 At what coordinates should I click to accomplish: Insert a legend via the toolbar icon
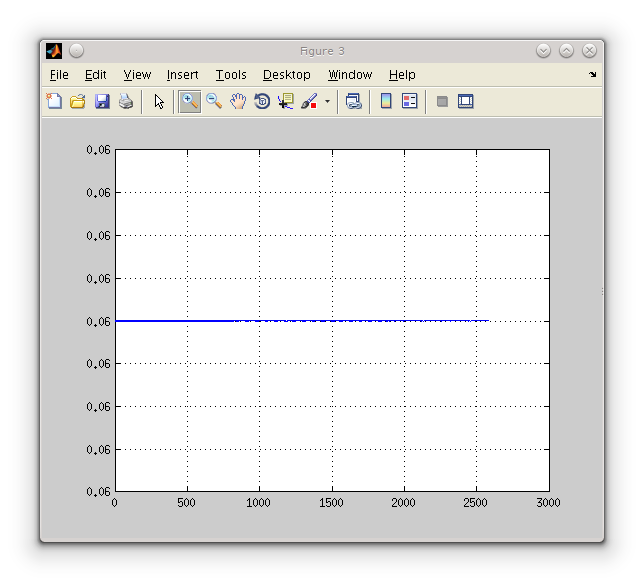point(409,101)
